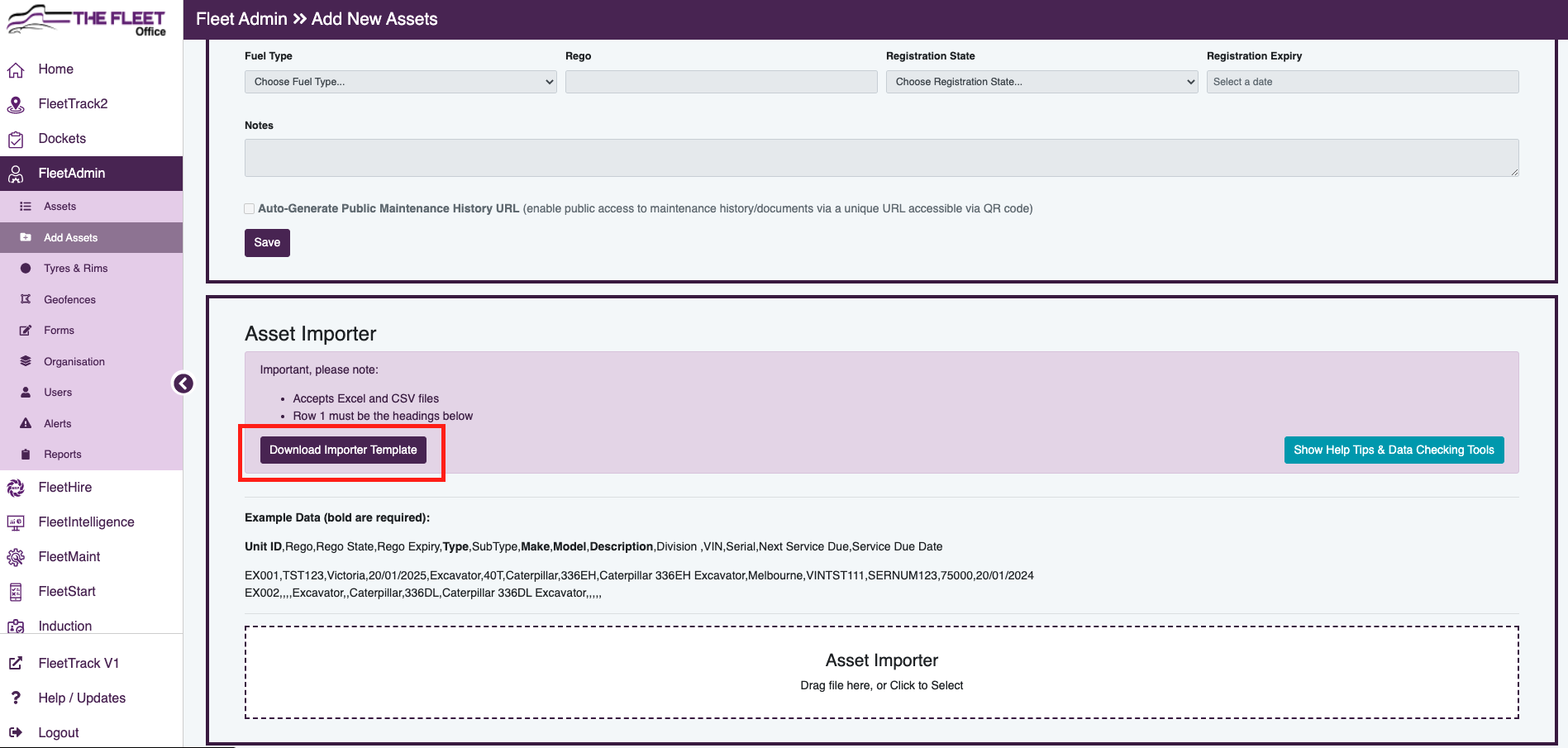Click the Assets list icon

[x=26, y=207]
